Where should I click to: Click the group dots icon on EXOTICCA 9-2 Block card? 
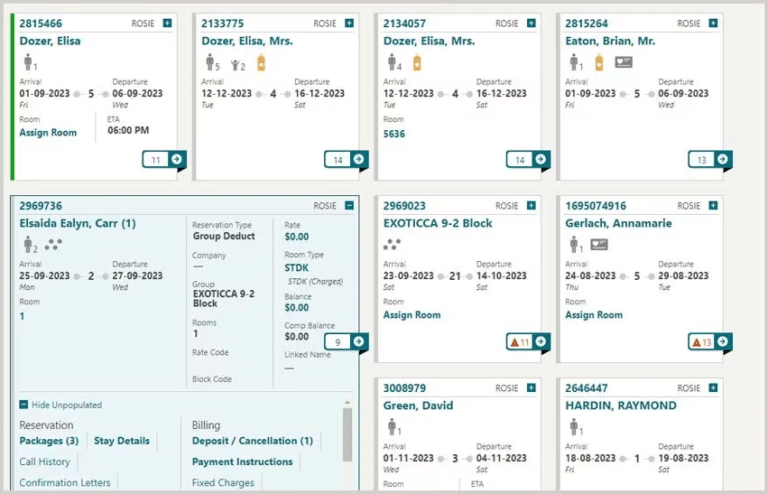click(x=392, y=243)
